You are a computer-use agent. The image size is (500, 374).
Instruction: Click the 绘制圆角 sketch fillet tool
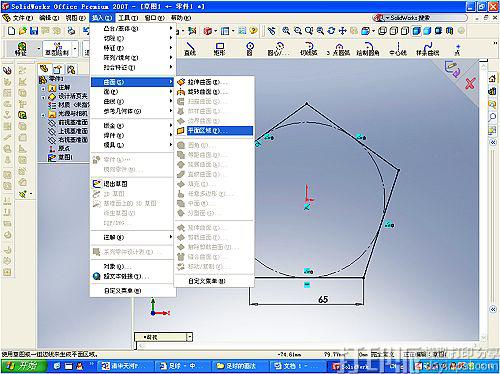(368, 49)
